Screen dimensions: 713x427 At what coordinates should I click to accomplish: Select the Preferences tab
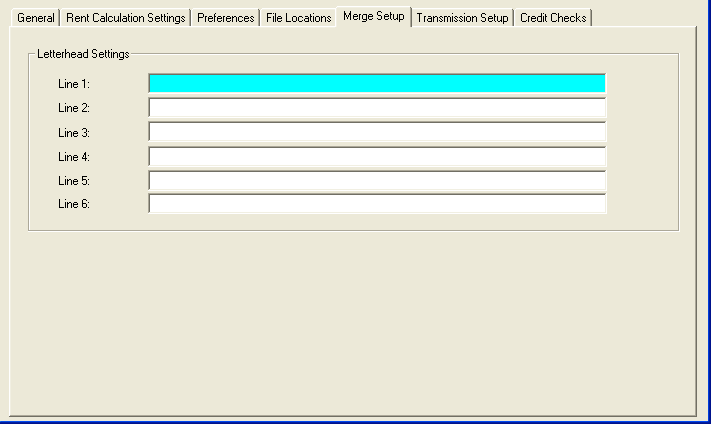coord(225,18)
